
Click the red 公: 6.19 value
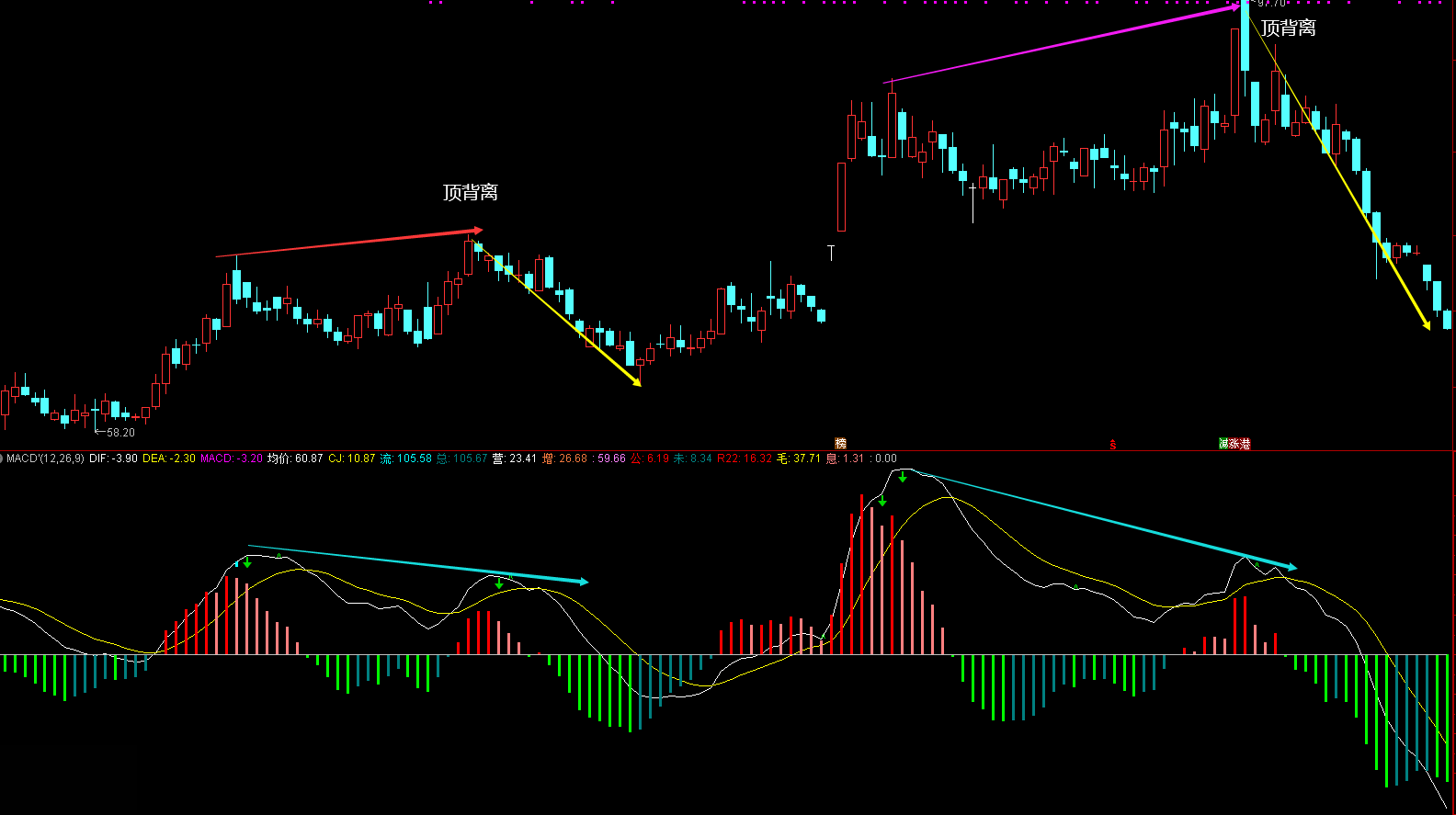coord(650,458)
